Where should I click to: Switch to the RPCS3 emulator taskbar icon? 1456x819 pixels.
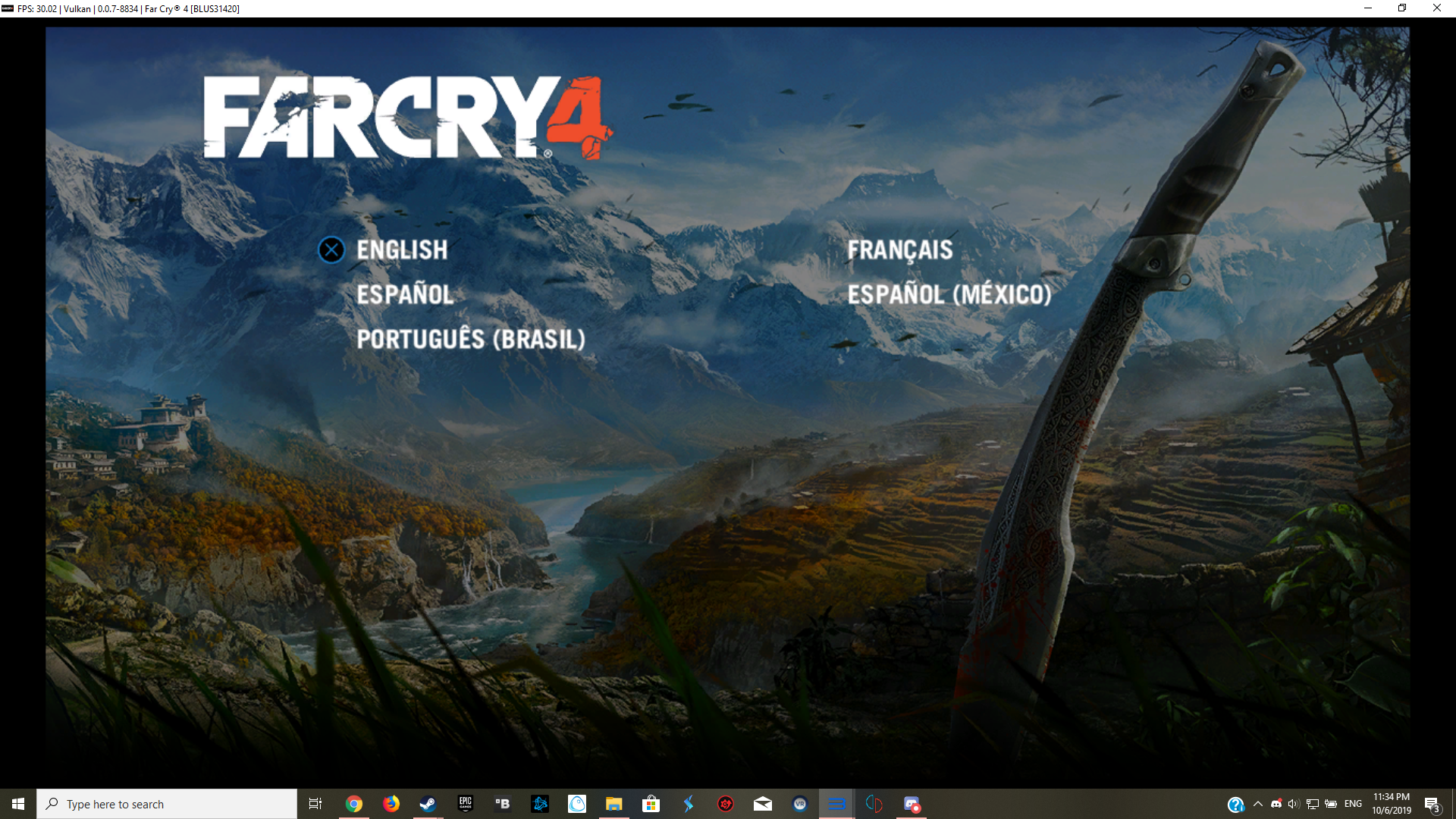[x=837, y=804]
